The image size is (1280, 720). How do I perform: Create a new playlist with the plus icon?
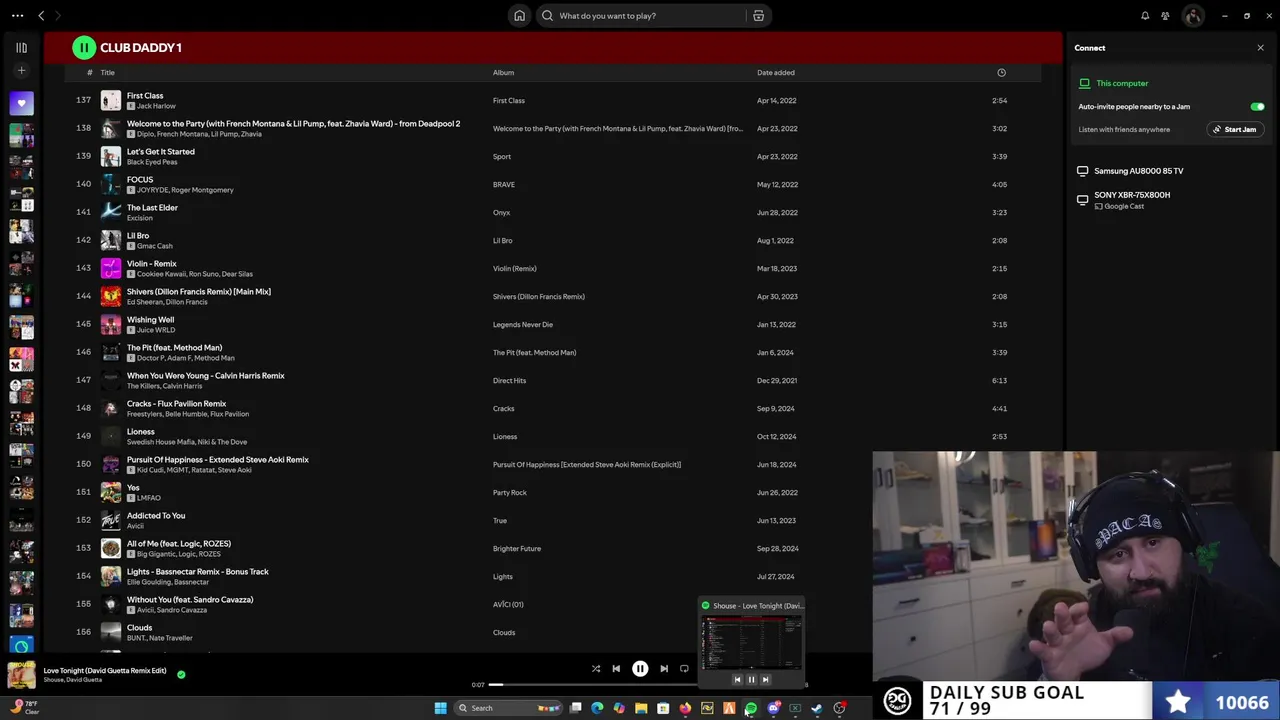21,71
